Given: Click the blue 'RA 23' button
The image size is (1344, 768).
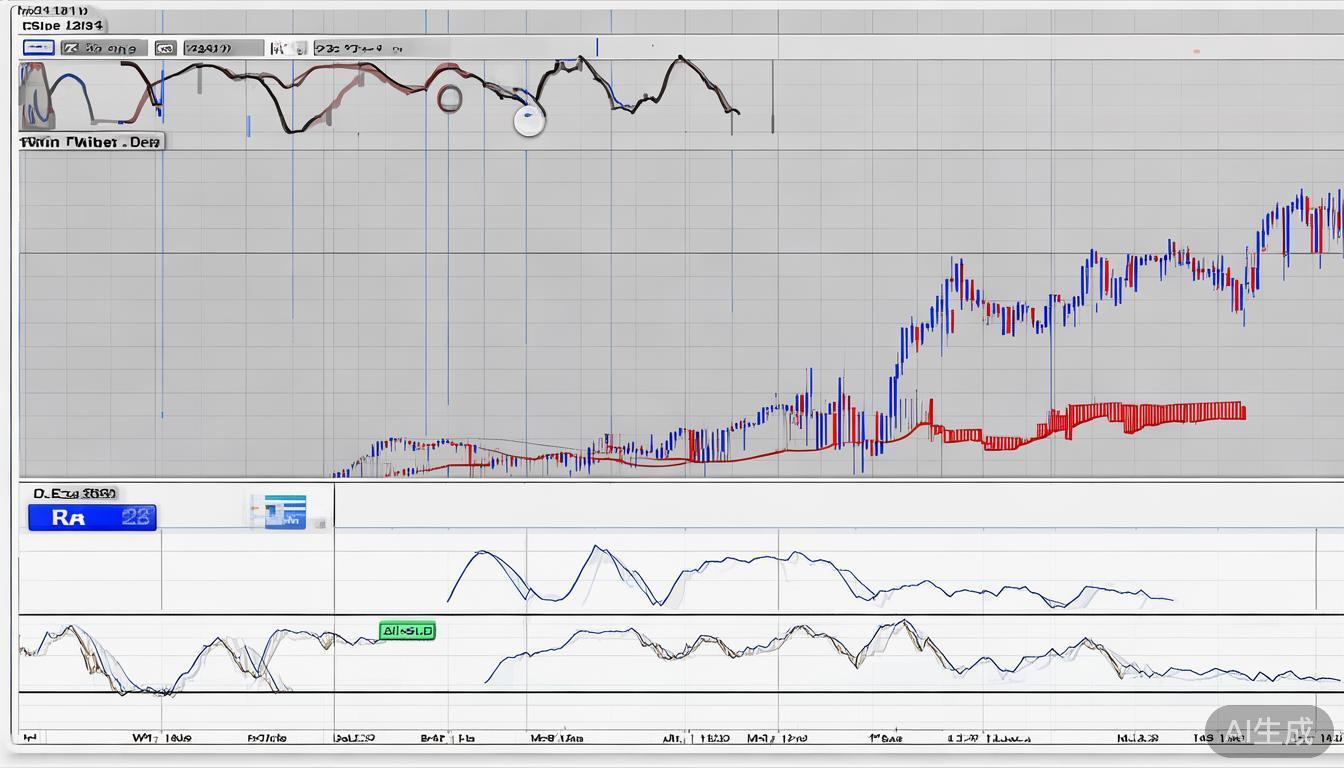Looking at the screenshot, I should click(x=92, y=517).
